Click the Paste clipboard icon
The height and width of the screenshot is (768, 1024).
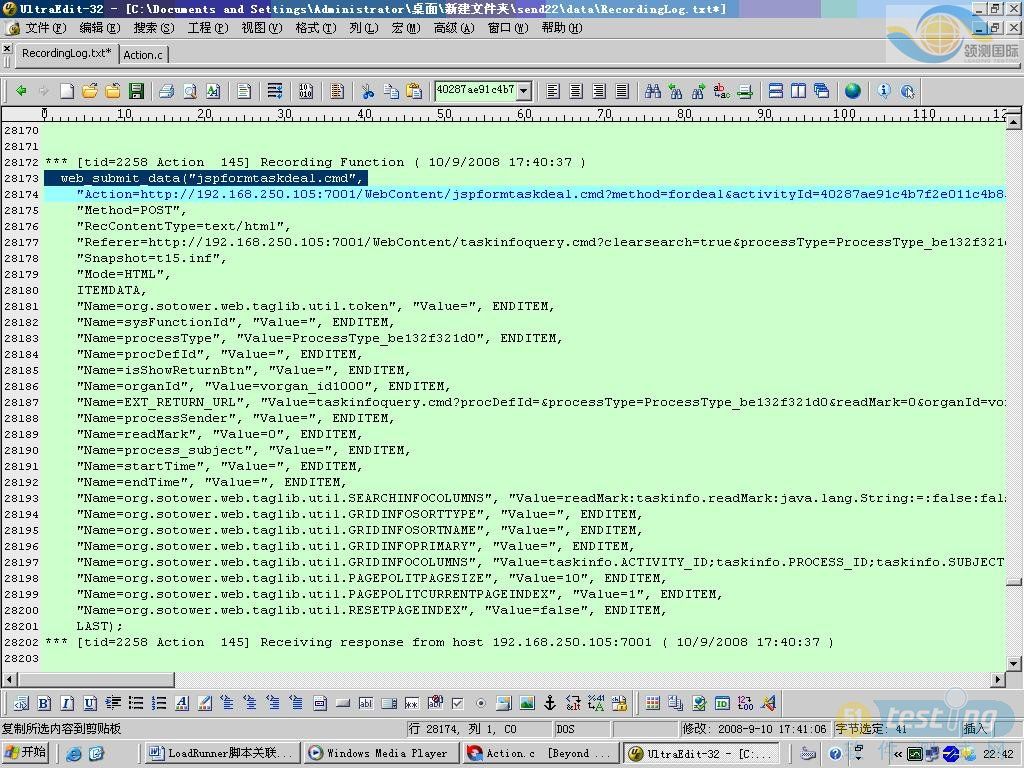pyautogui.click(x=414, y=91)
